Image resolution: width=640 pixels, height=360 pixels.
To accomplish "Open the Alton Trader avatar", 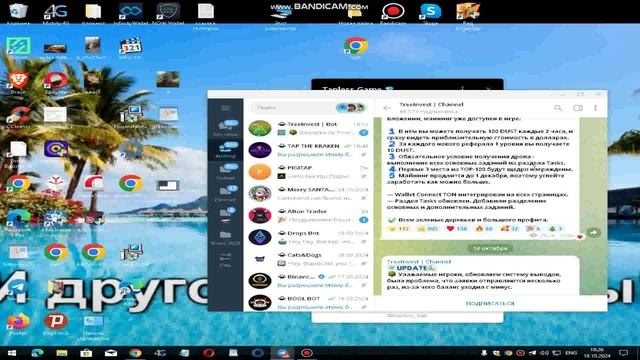I will tap(260, 216).
